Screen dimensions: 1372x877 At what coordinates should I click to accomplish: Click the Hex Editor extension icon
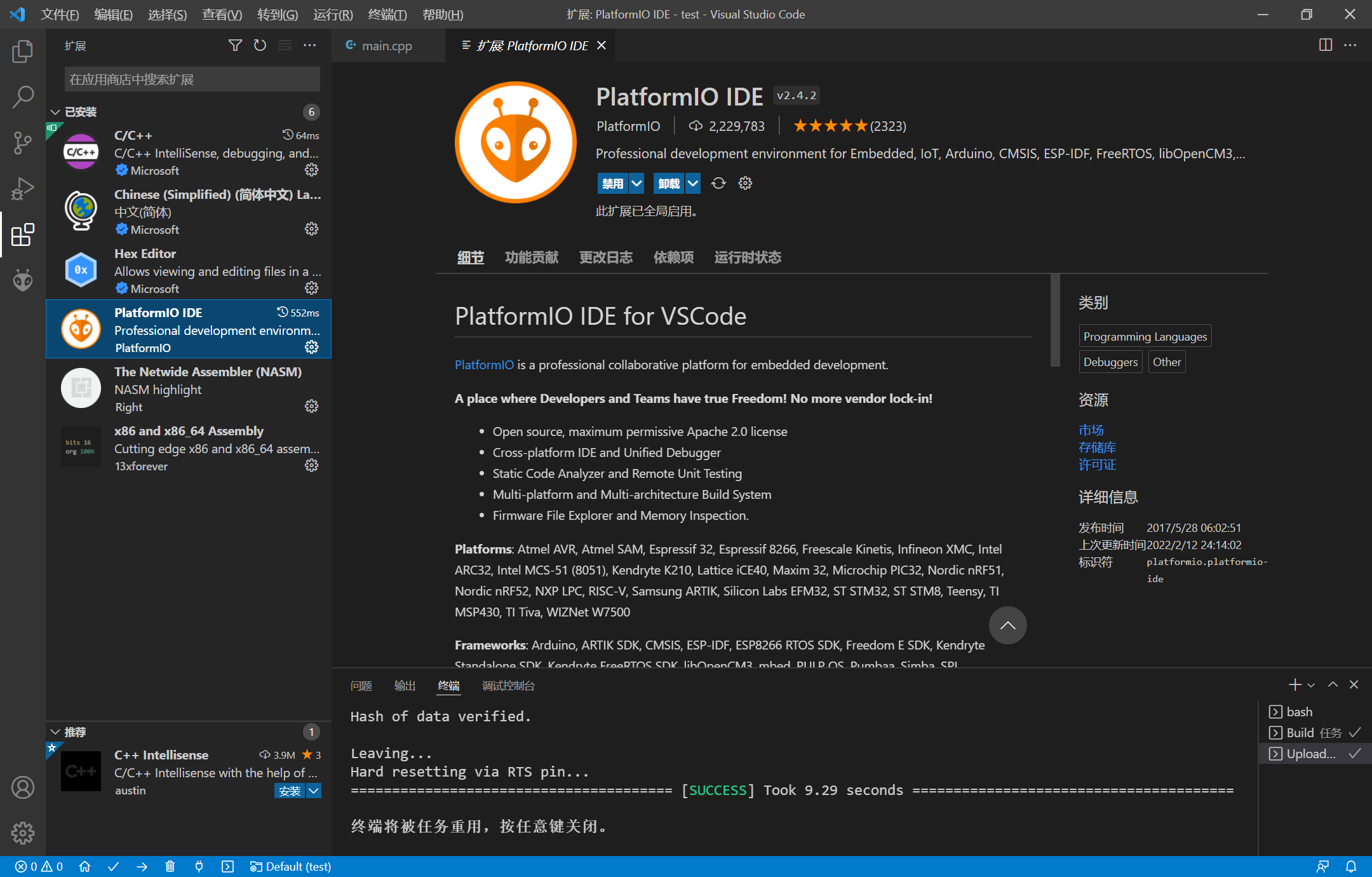click(x=80, y=270)
